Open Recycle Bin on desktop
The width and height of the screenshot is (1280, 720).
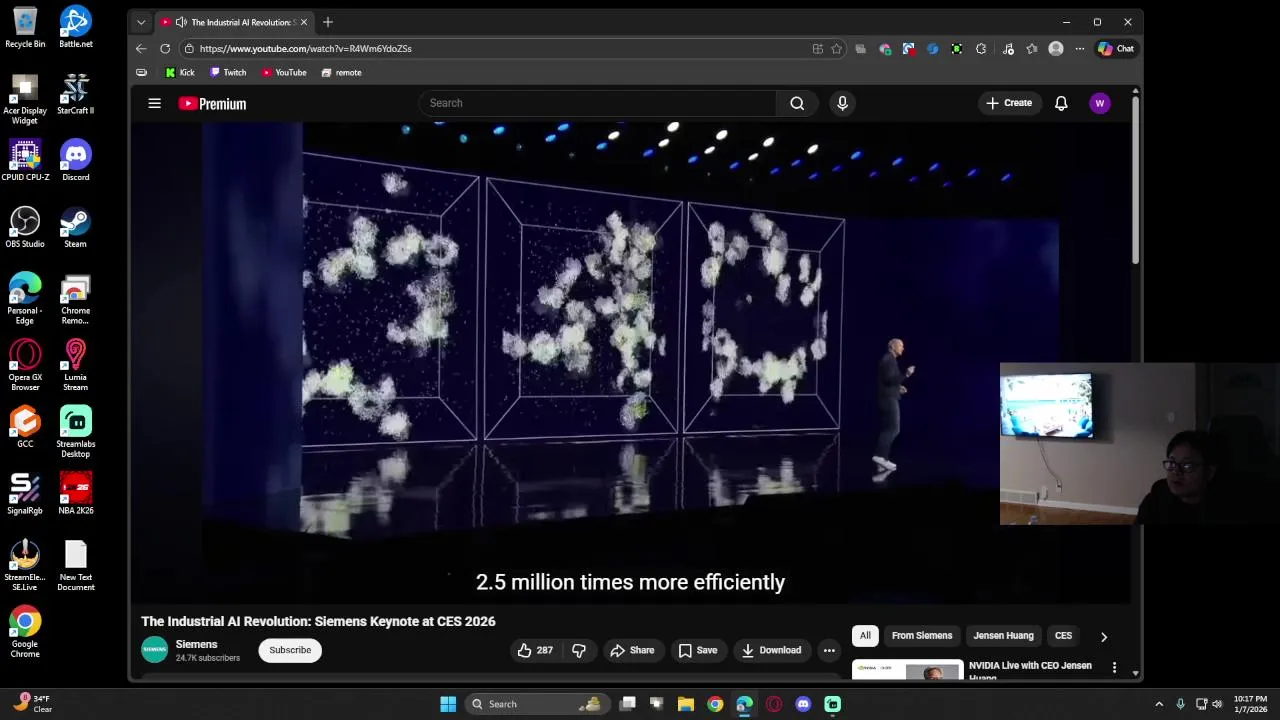(x=25, y=27)
